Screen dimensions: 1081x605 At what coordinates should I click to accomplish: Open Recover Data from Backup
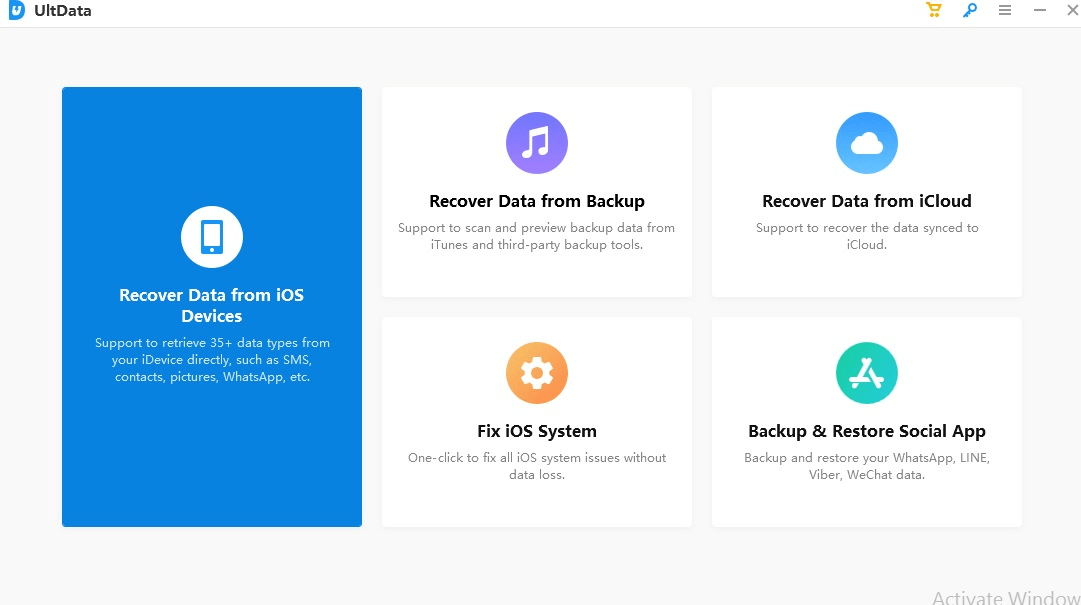point(536,201)
